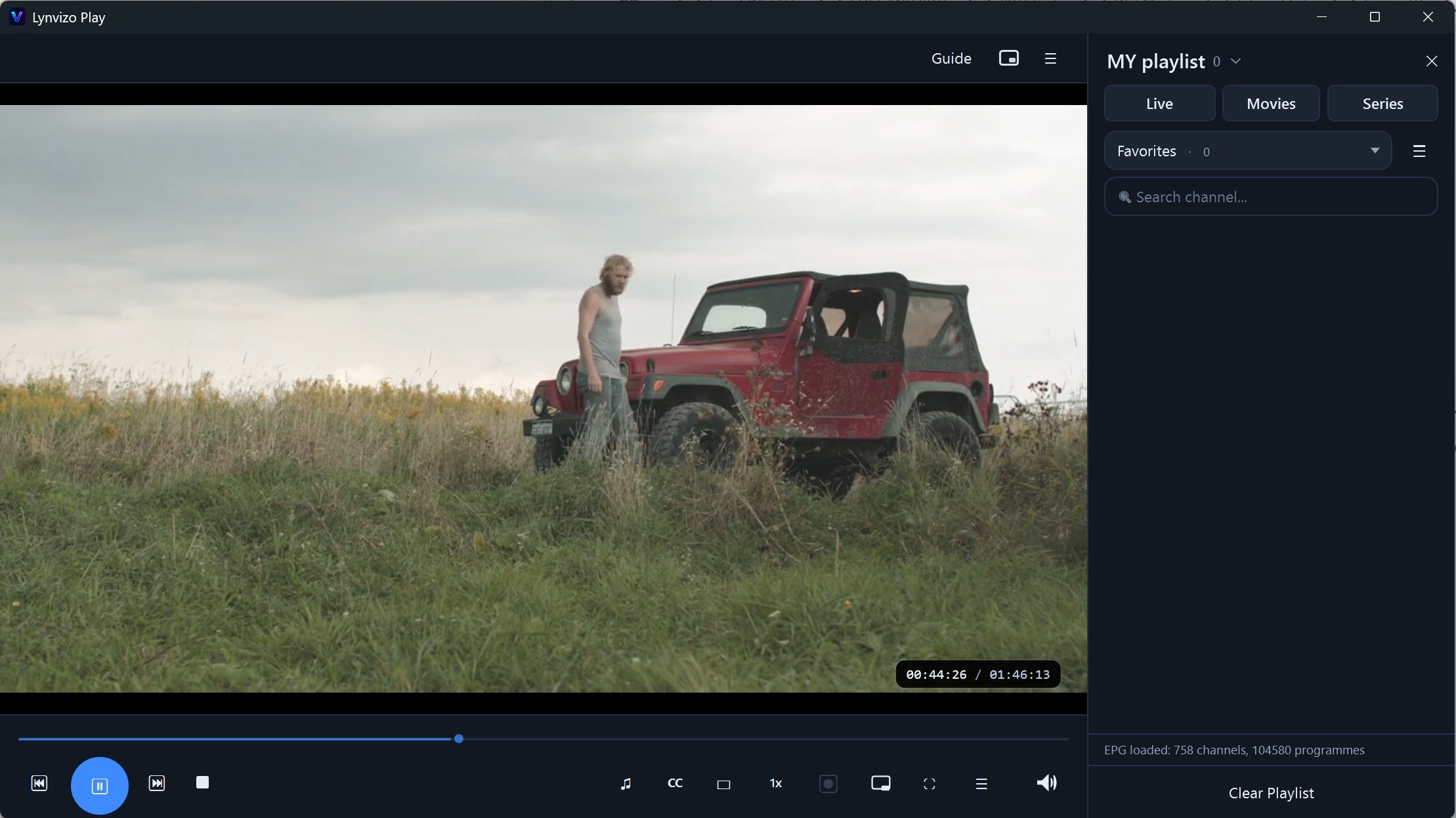1456x818 pixels.
Task: Click the seek bar handle
Action: click(x=459, y=739)
